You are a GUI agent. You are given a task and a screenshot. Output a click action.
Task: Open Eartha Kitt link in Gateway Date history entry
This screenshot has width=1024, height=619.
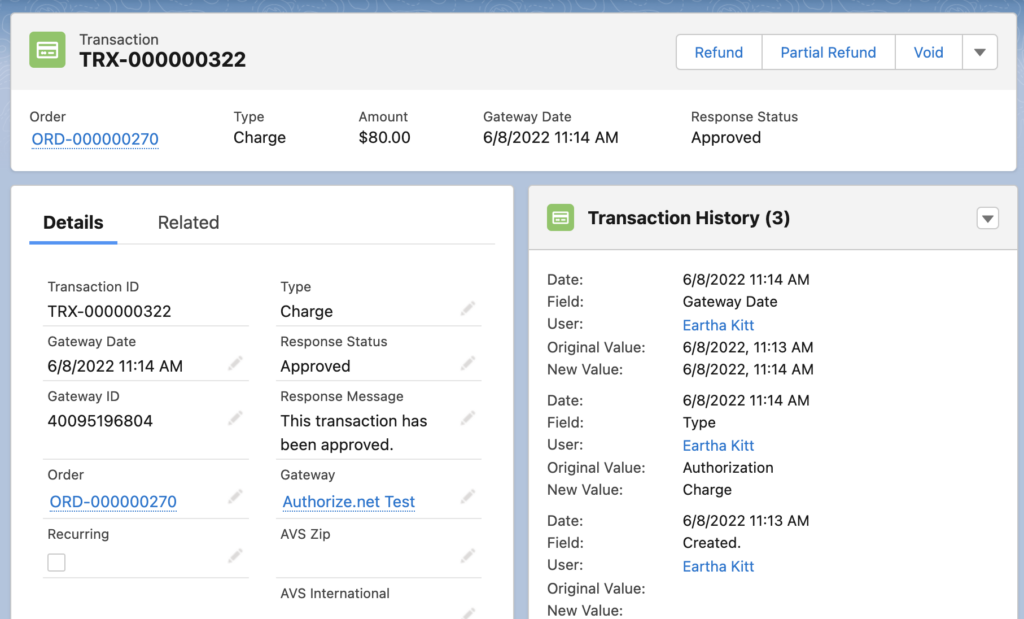click(x=718, y=325)
